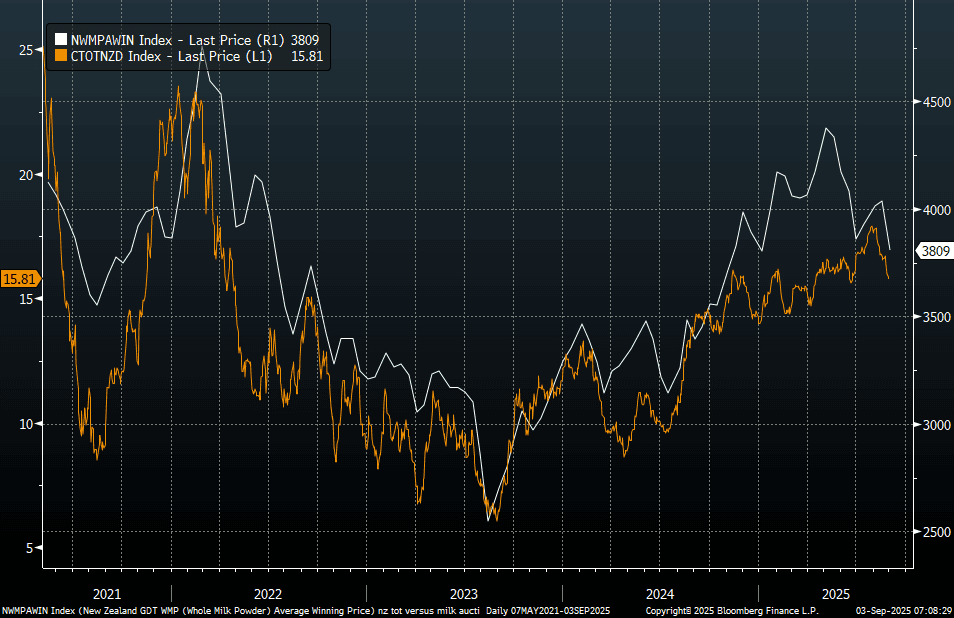Viewport: 954px width, 618px height.
Task: Click the Daily 07MAY2021-03SEP2025 date range text
Action: tap(548, 611)
